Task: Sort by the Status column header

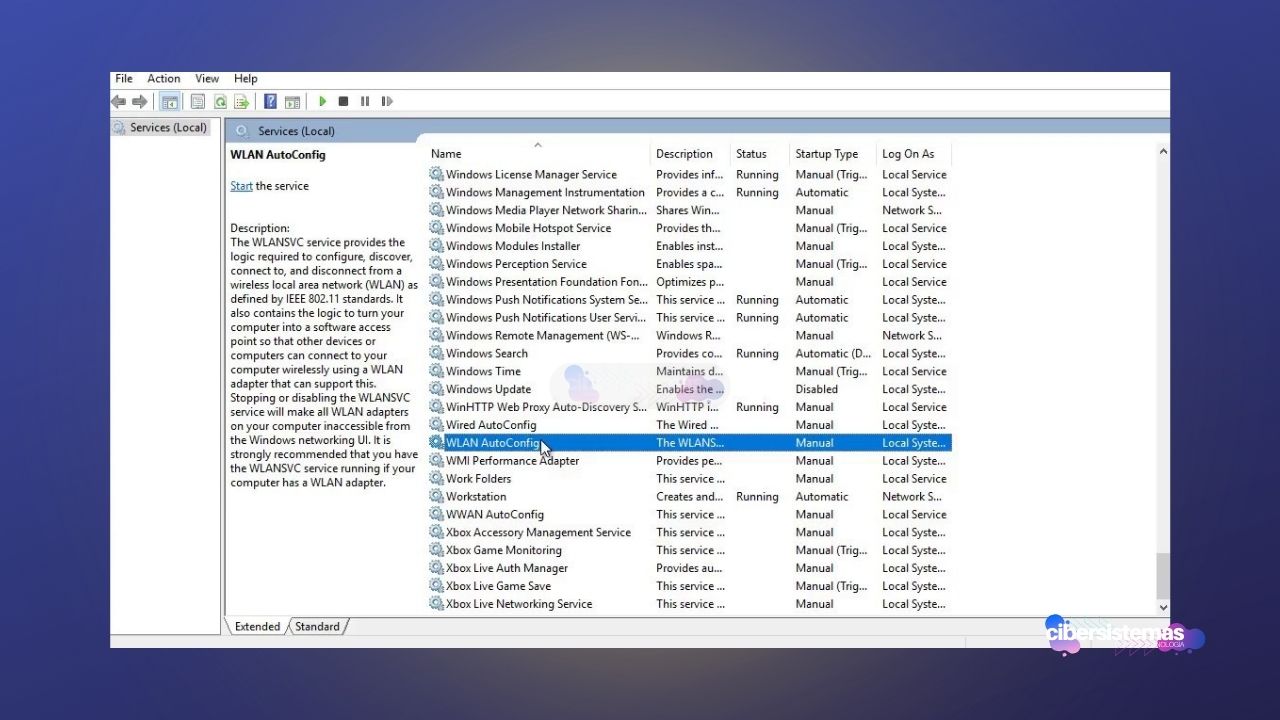Action: [759, 154]
